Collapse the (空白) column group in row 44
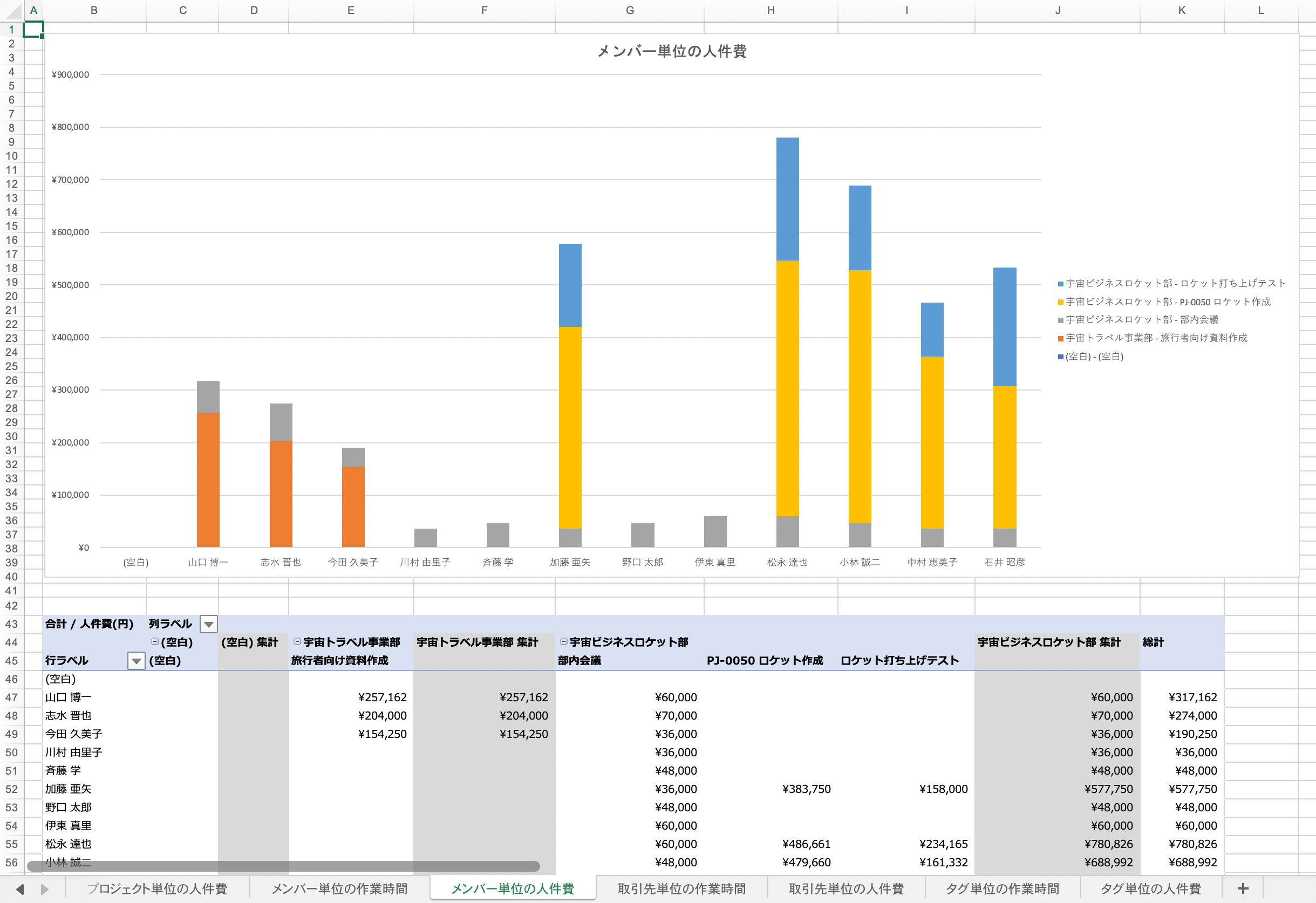Viewport: 1316px width, 903px height. click(x=155, y=641)
